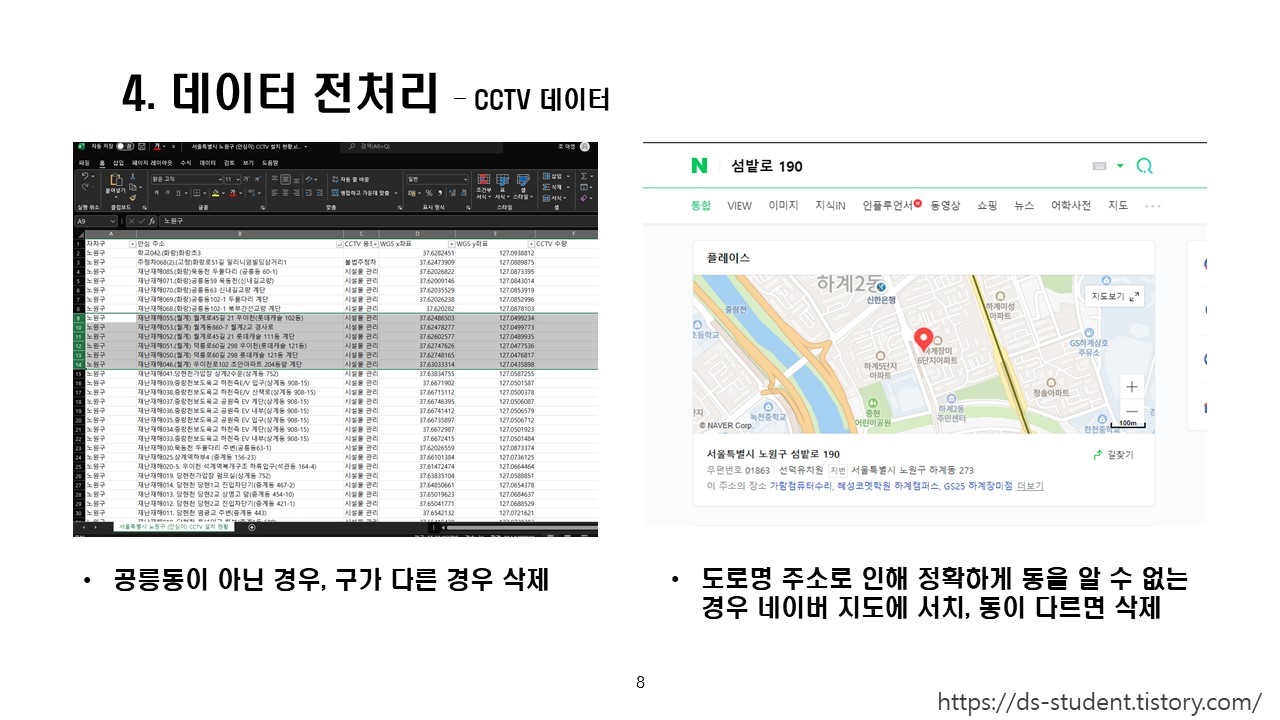The image size is (1280, 720).
Task: Open filter dropdown on WGS y좌표 header
Action: pyautogui.click(x=531, y=244)
